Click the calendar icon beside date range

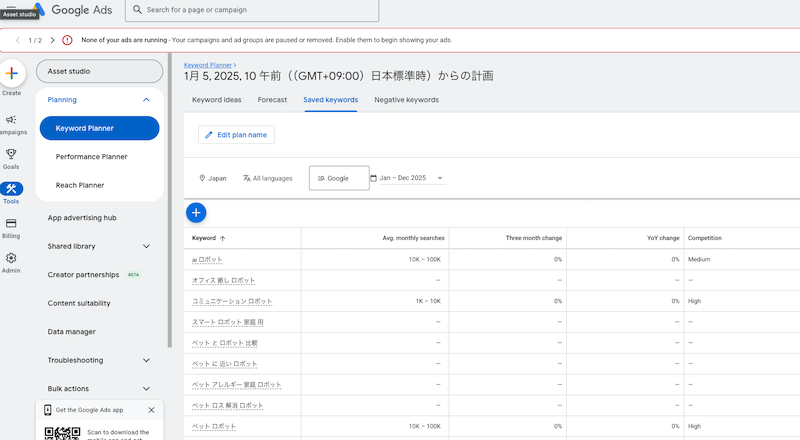point(373,178)
